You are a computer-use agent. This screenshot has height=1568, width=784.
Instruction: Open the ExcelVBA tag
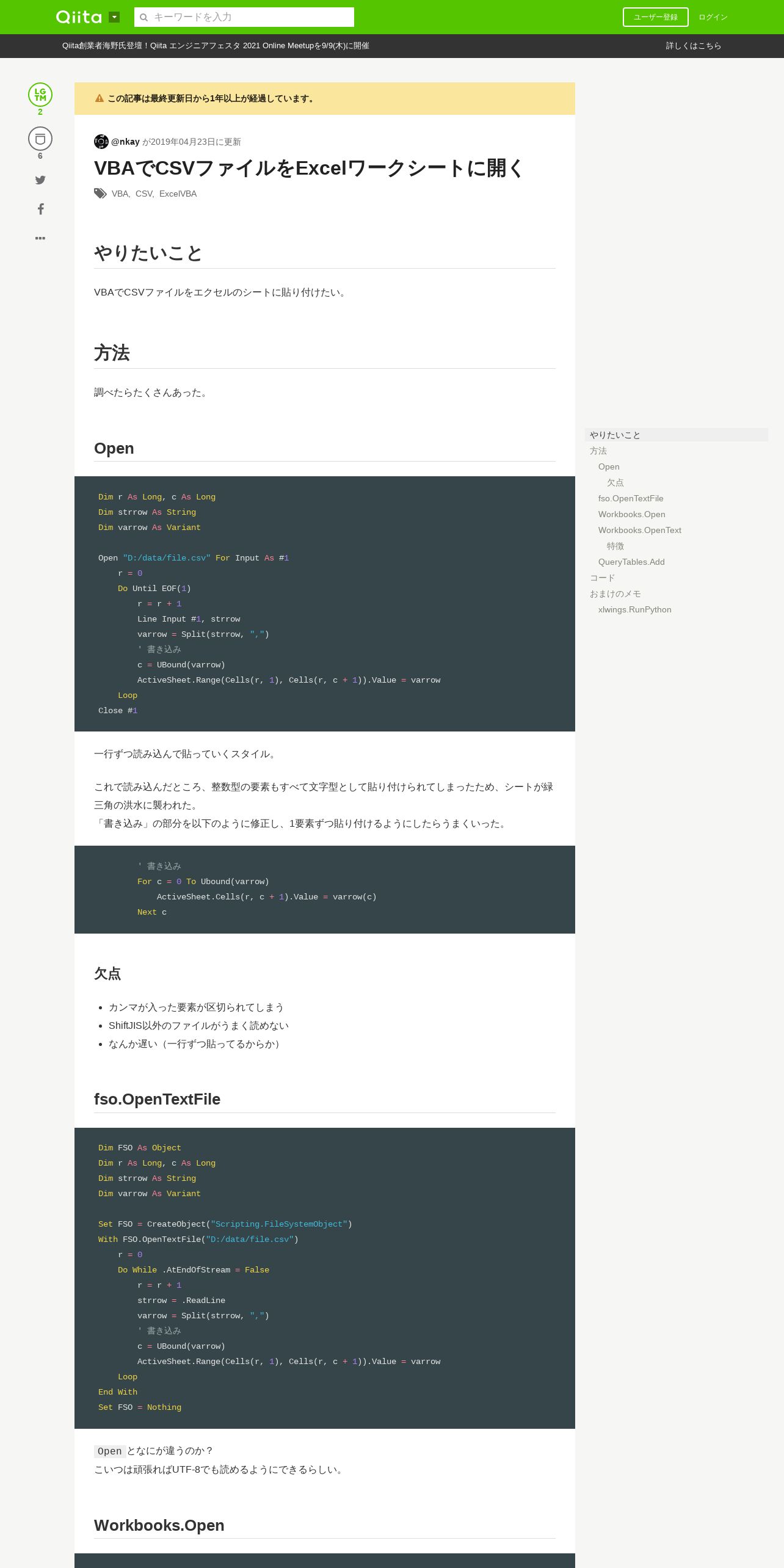coord(178,194)
